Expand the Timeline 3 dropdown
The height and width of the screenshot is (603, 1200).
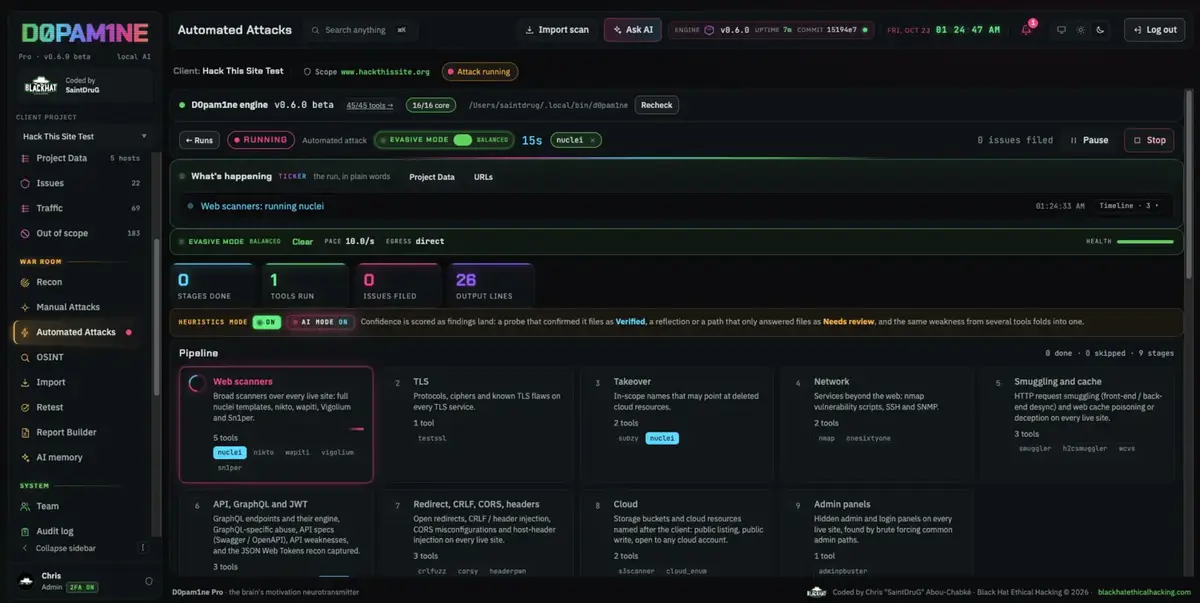tap(1130, 206)
